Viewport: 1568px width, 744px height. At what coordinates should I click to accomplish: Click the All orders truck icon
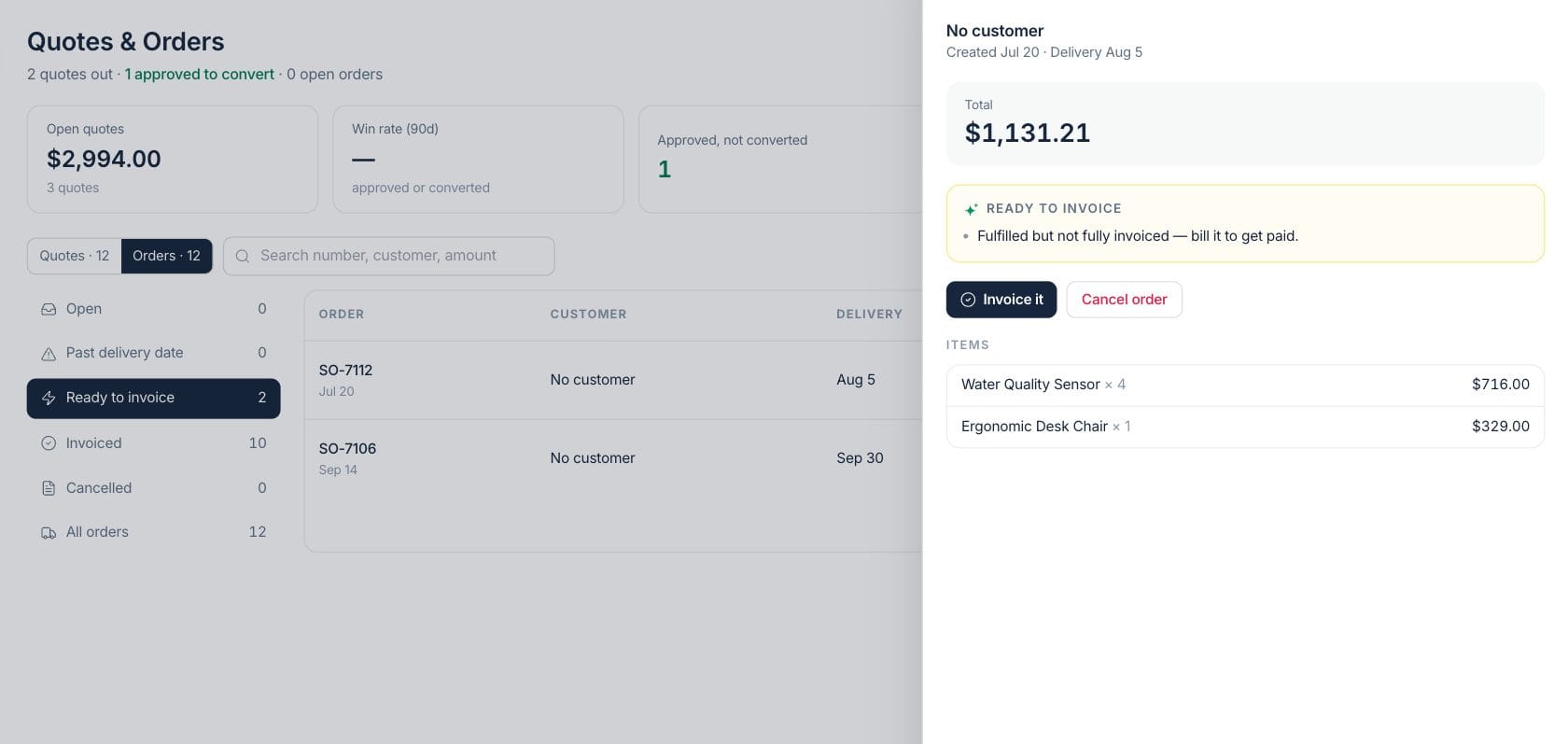click(49, 533)
